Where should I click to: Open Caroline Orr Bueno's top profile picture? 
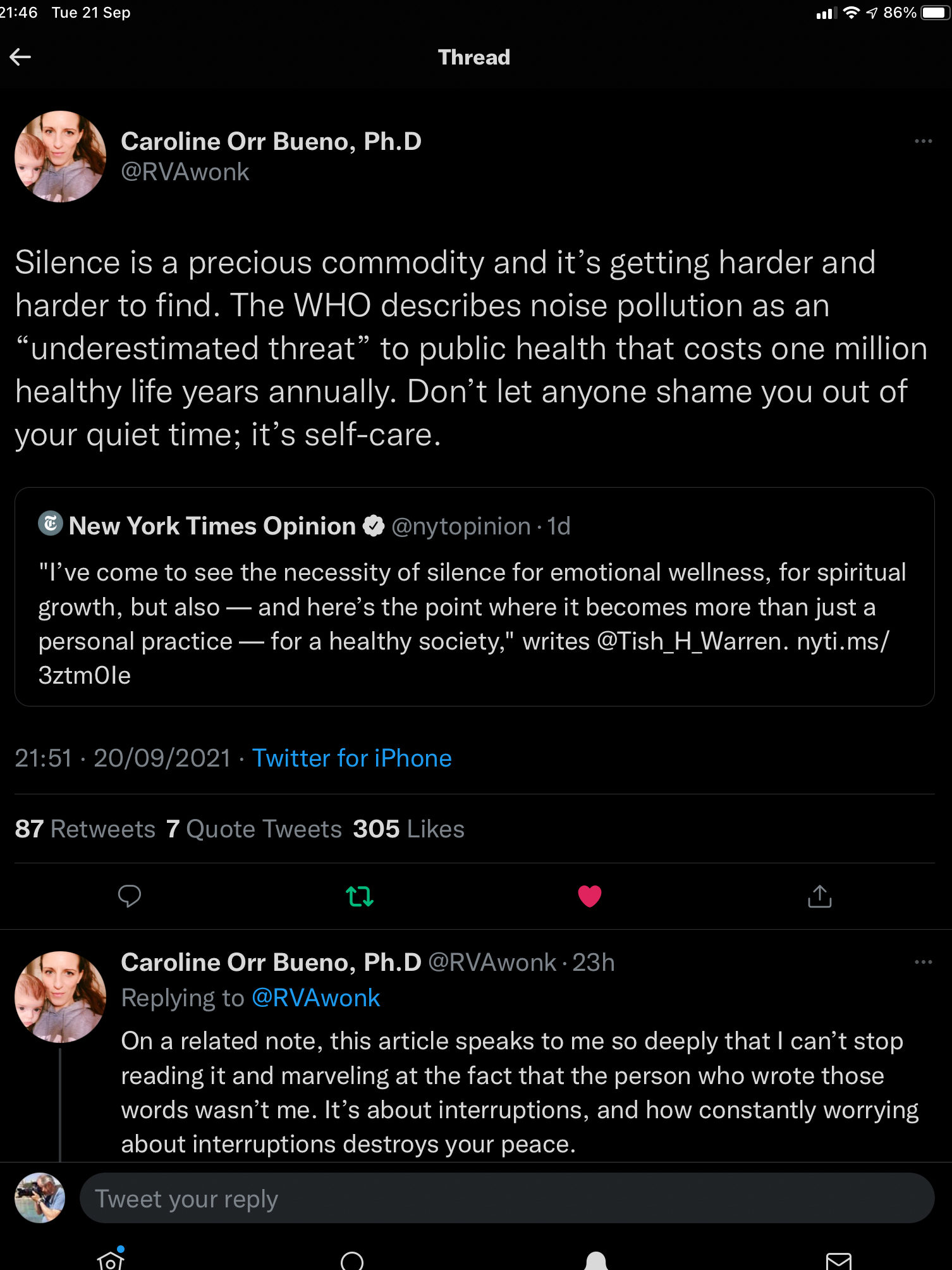(60, 156)
